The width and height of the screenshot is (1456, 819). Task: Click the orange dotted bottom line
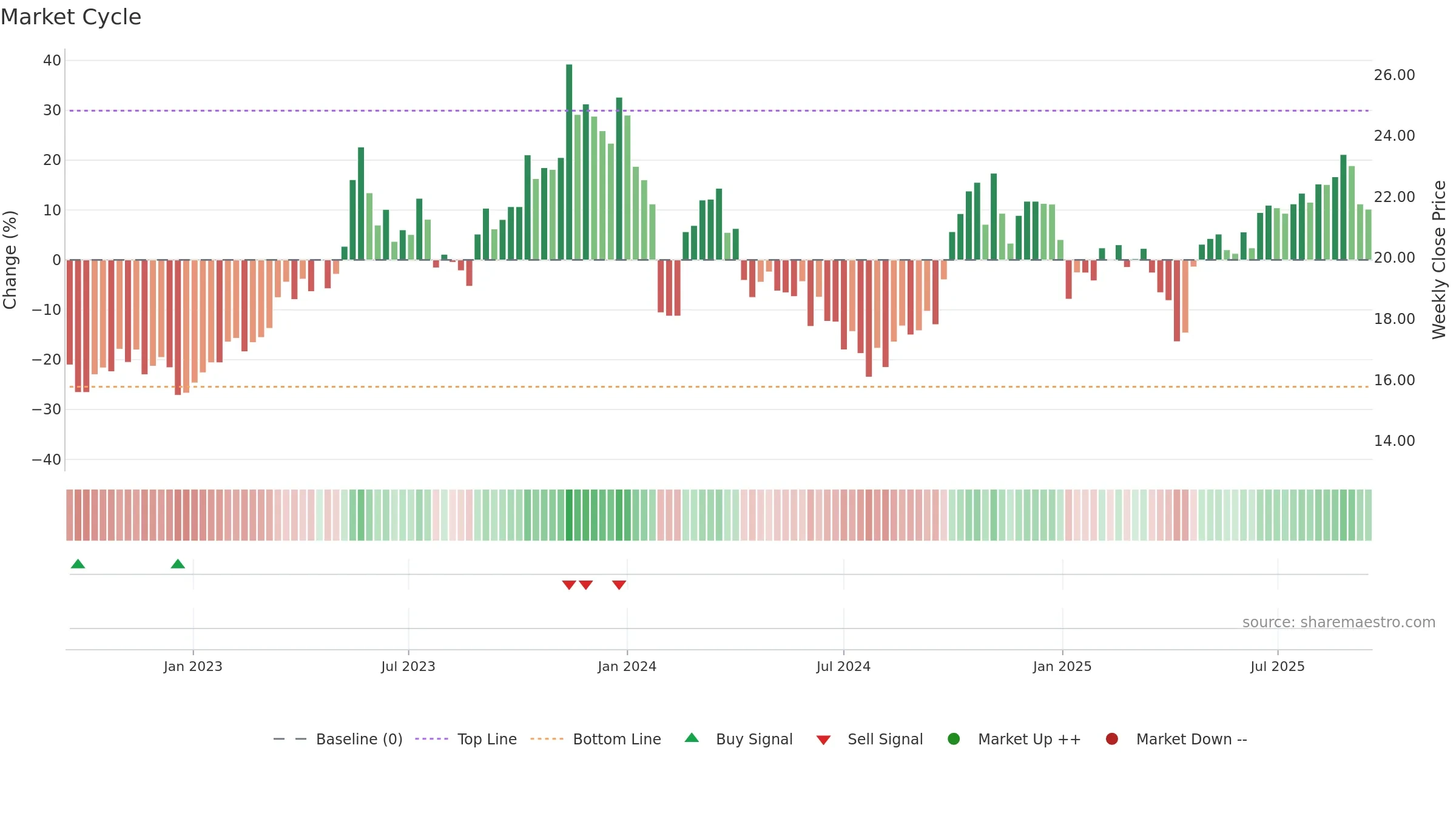(719, 386)
